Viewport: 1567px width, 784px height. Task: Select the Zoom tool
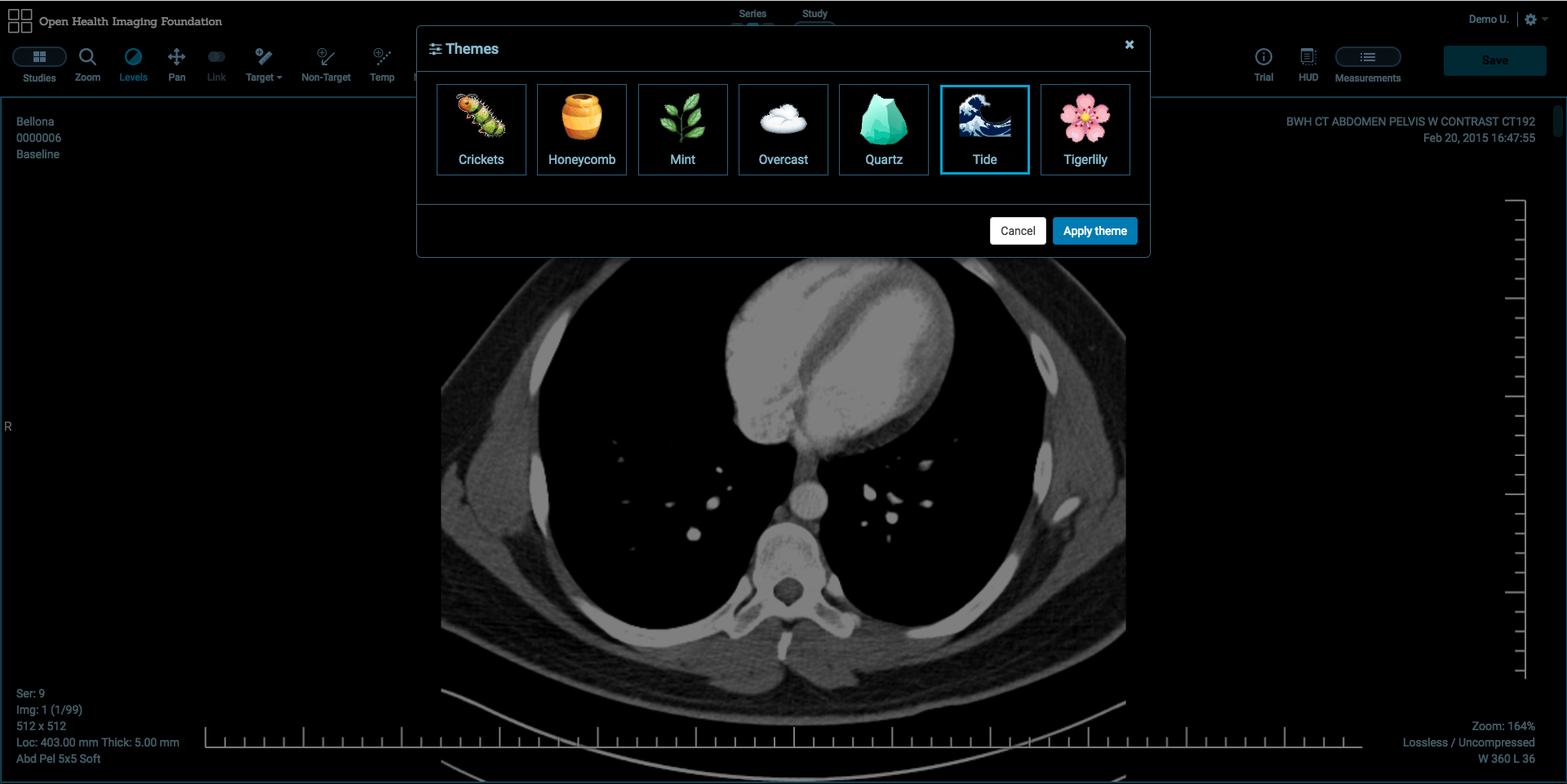(87, 64)
